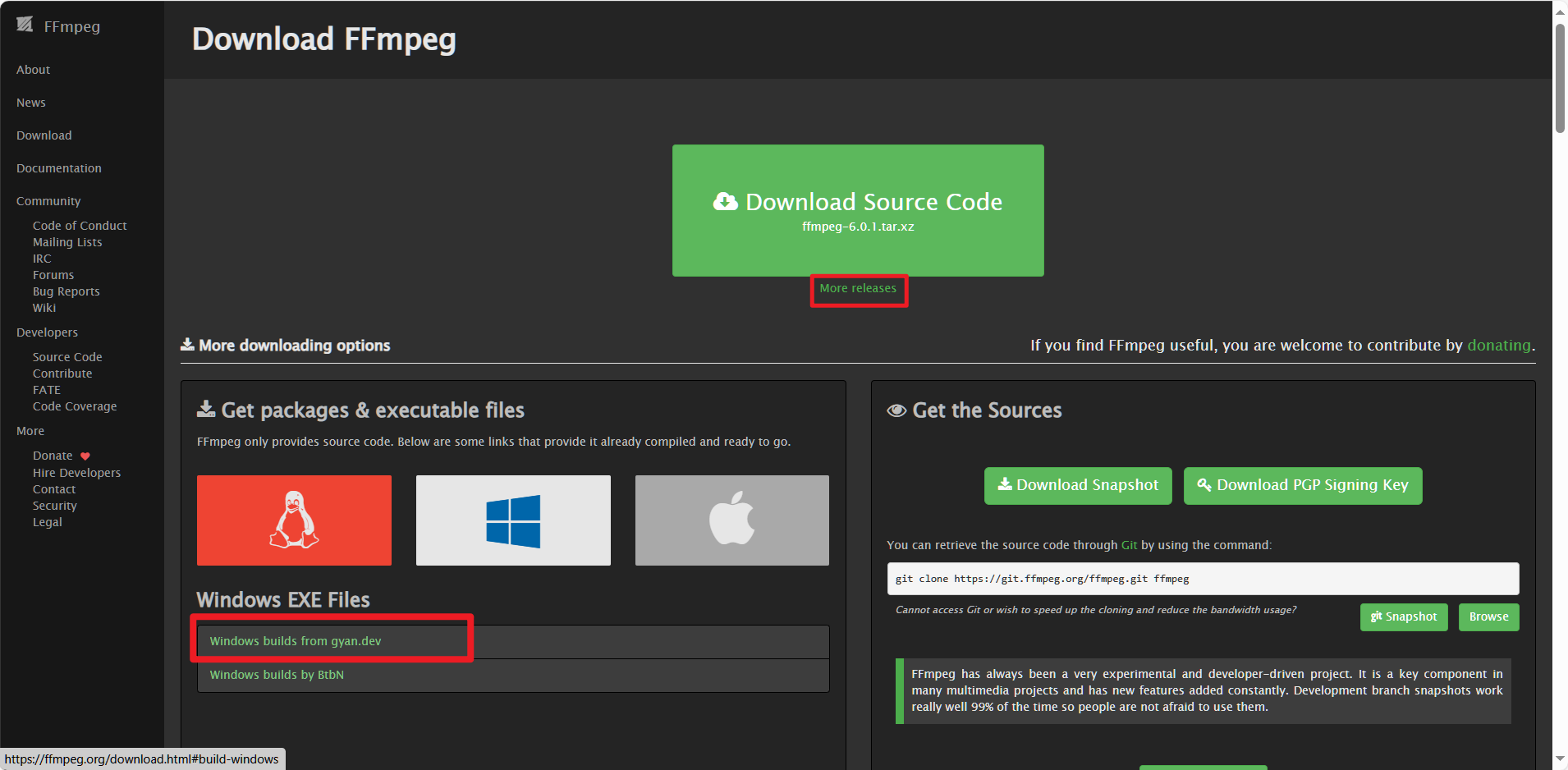This screenshot has height=770, width=1568.
Task: Open Windows builds by BtbN
Action: point(277,675)
